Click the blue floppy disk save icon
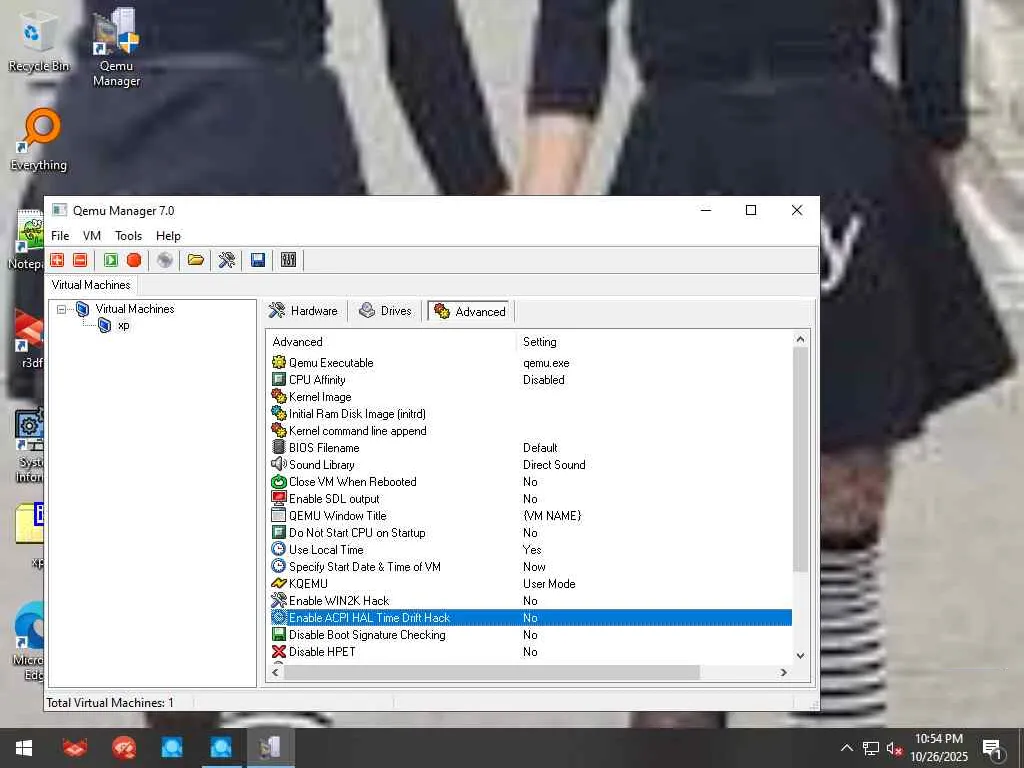Image resolution: width=1024 pixels, height=768 pixels. pos(258,260)
